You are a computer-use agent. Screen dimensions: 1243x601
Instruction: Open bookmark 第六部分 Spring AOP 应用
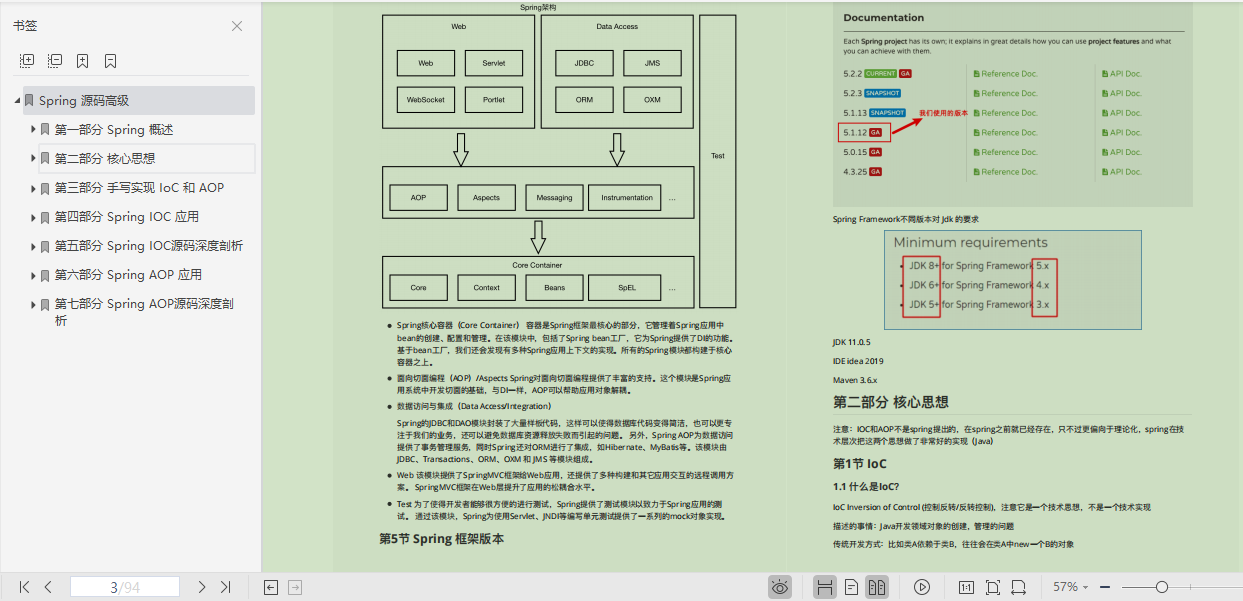point(129,275)
